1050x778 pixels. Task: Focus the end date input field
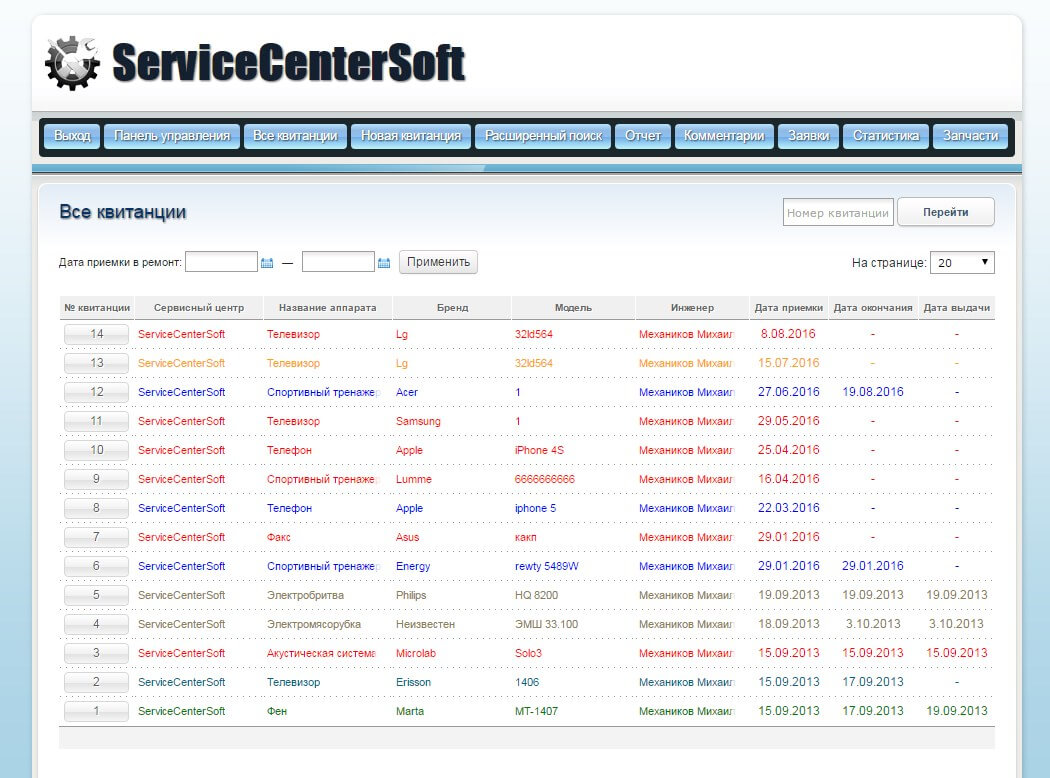(x=338, y=262)
